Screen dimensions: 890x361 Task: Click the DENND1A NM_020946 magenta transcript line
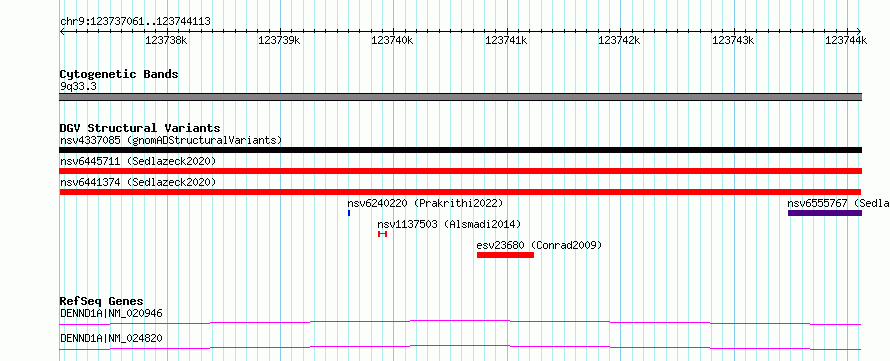pyautogui.click(x=460, y=322)
